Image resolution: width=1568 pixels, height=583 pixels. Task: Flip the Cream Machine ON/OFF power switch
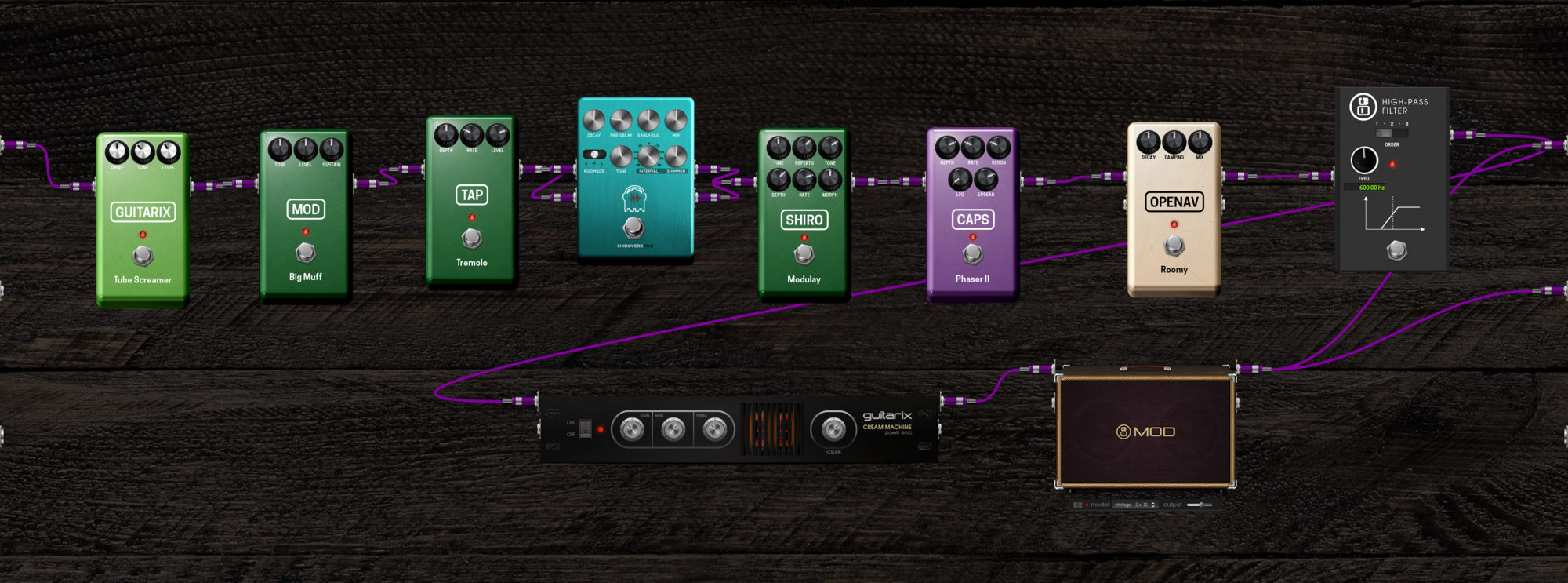pyautogui.click(x=585, y=428)
